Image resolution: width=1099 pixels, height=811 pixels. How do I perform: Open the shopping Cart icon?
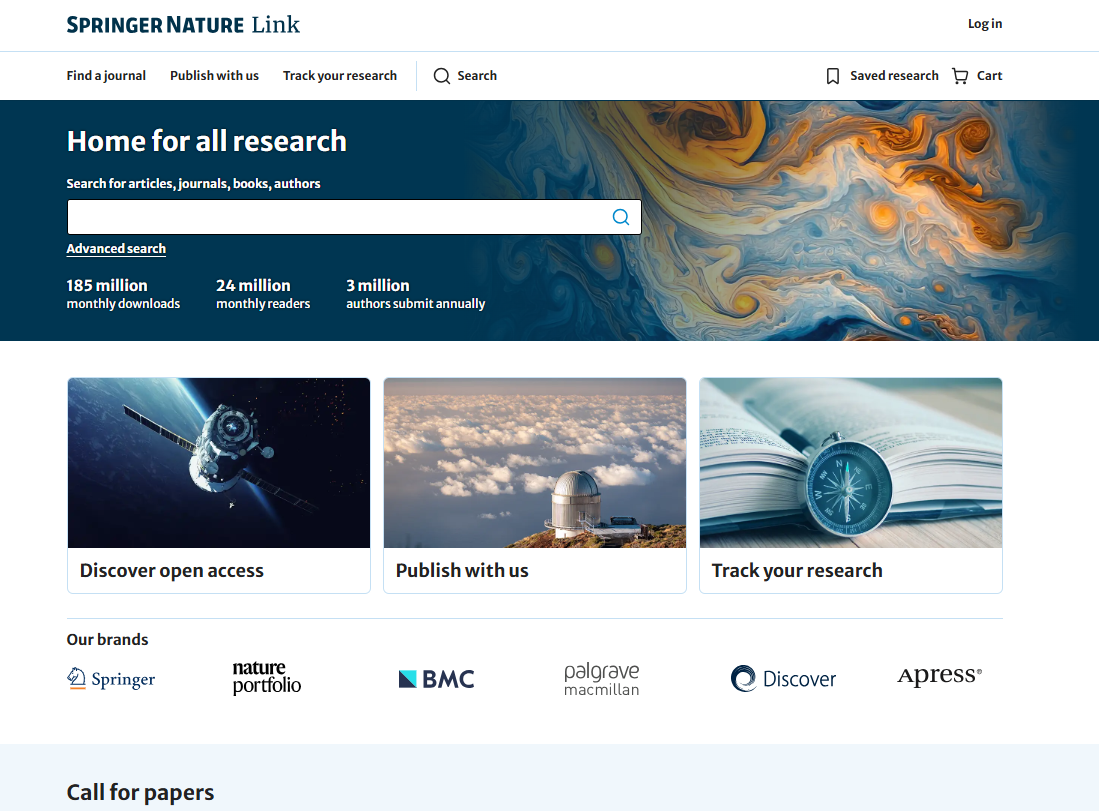960,76
